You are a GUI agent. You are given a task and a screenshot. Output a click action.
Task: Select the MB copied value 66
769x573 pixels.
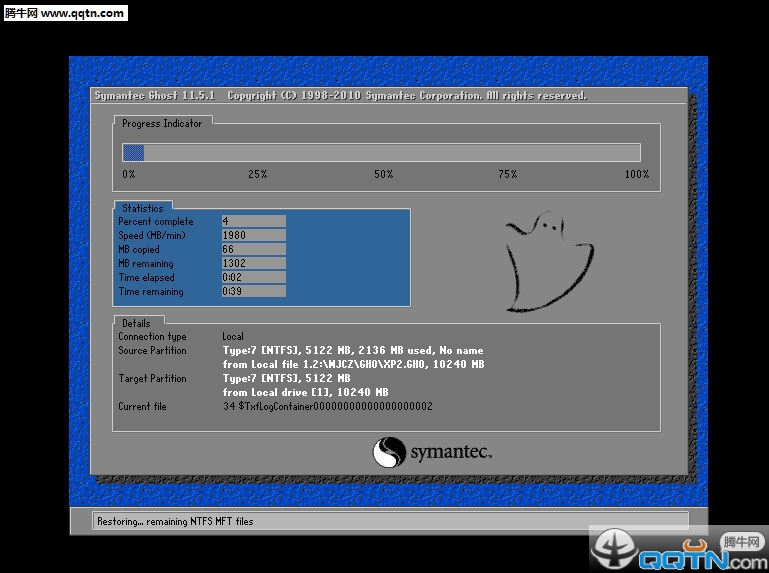click(x=254, y=249)
